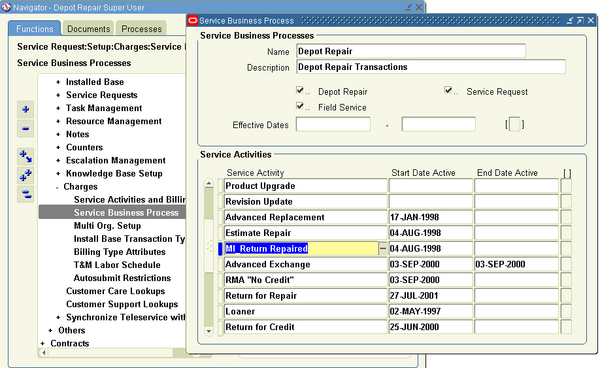The height and width of the screenshot is (368, 600).
Task: Open list of values for MI_Return Repaired
Action: pyautogui.click(x=383, y=249)
